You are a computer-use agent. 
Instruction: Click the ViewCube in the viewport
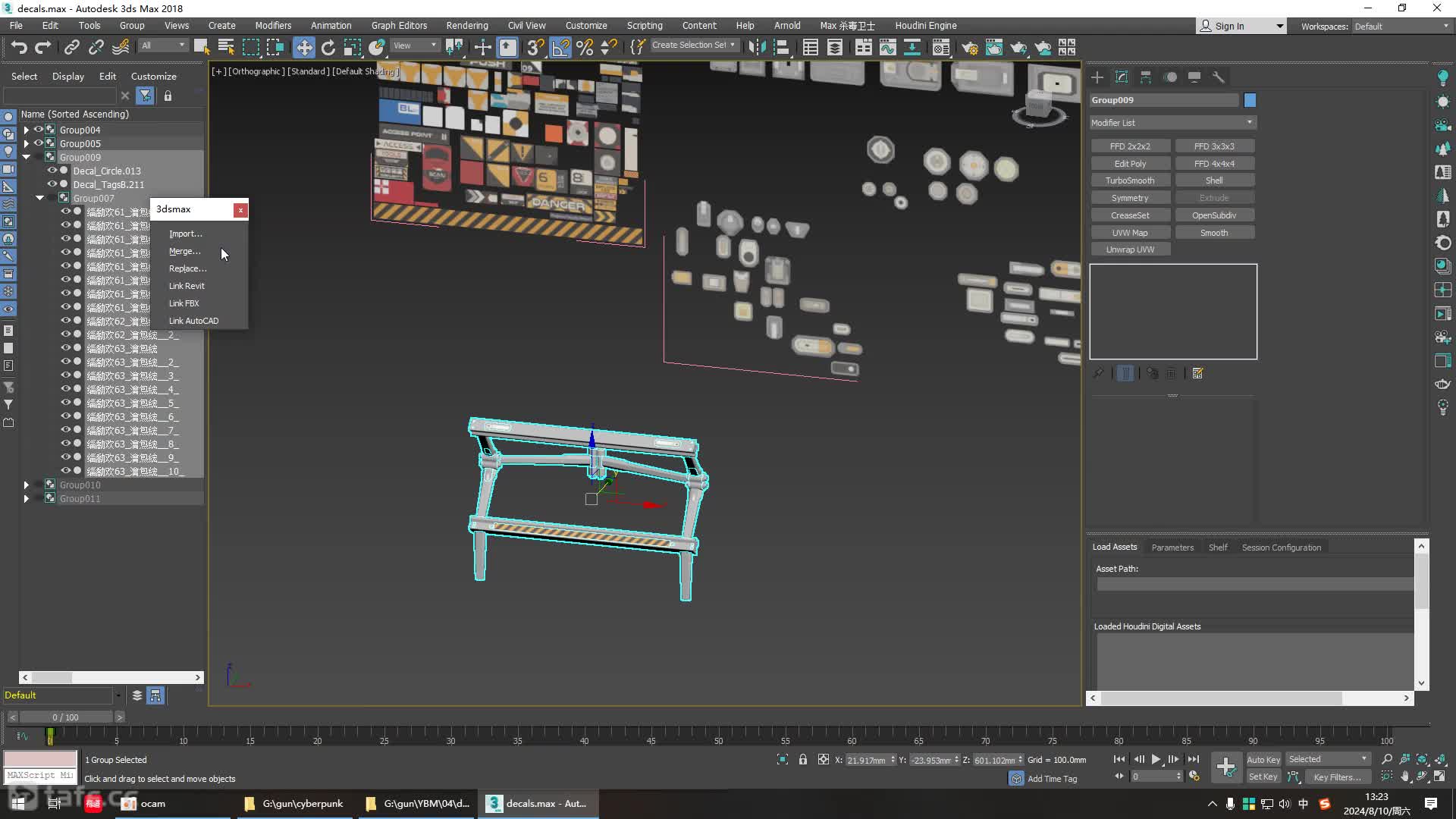1039,105
